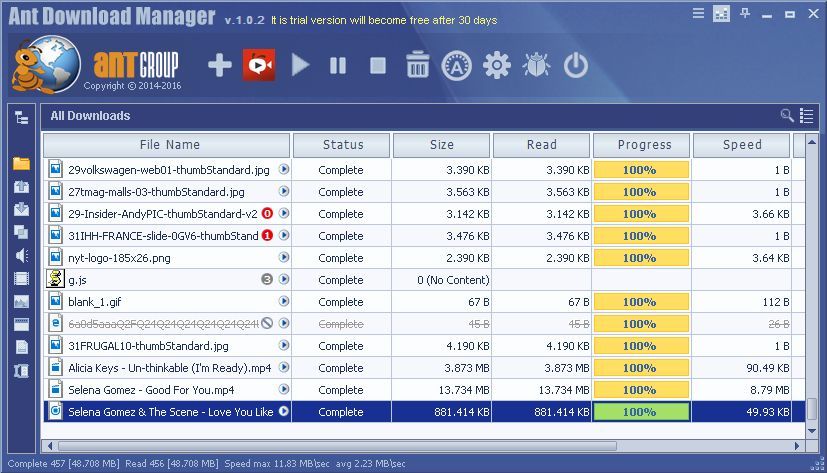Select 29volkswagen-web01-thumbStandard.jpg row

(x=425, y=170)
